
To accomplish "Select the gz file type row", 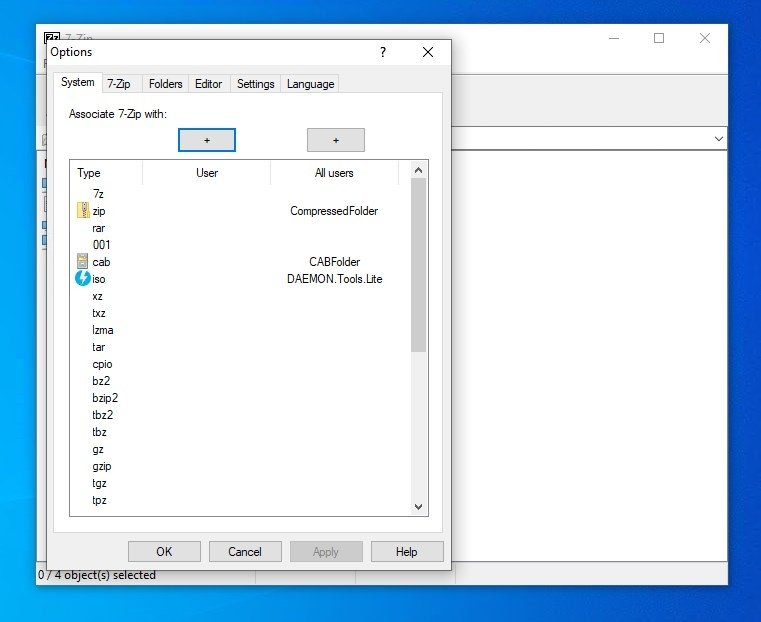I will coord(240,449).
